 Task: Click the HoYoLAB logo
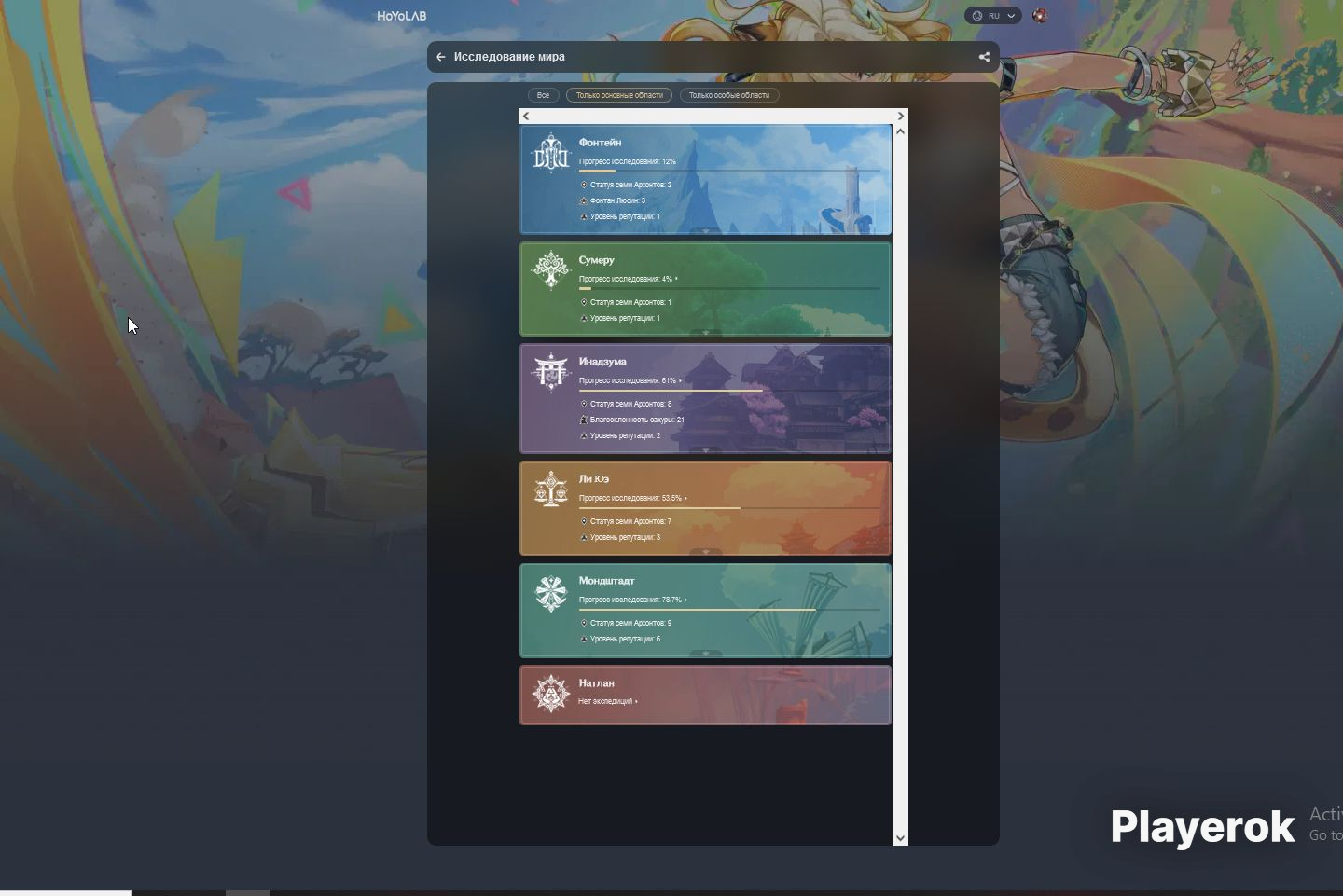pyautogui.click(x=402, y=16)
